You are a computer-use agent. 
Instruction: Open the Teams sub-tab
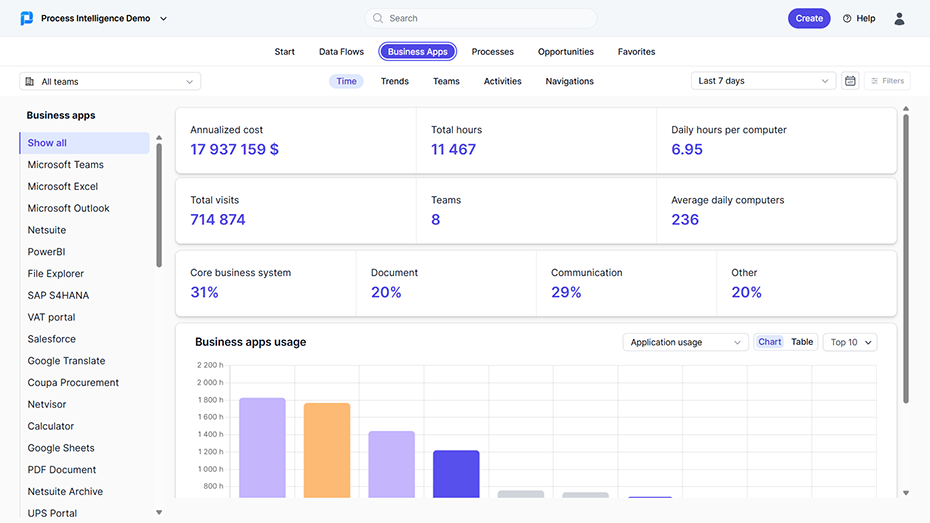(446, 81)
